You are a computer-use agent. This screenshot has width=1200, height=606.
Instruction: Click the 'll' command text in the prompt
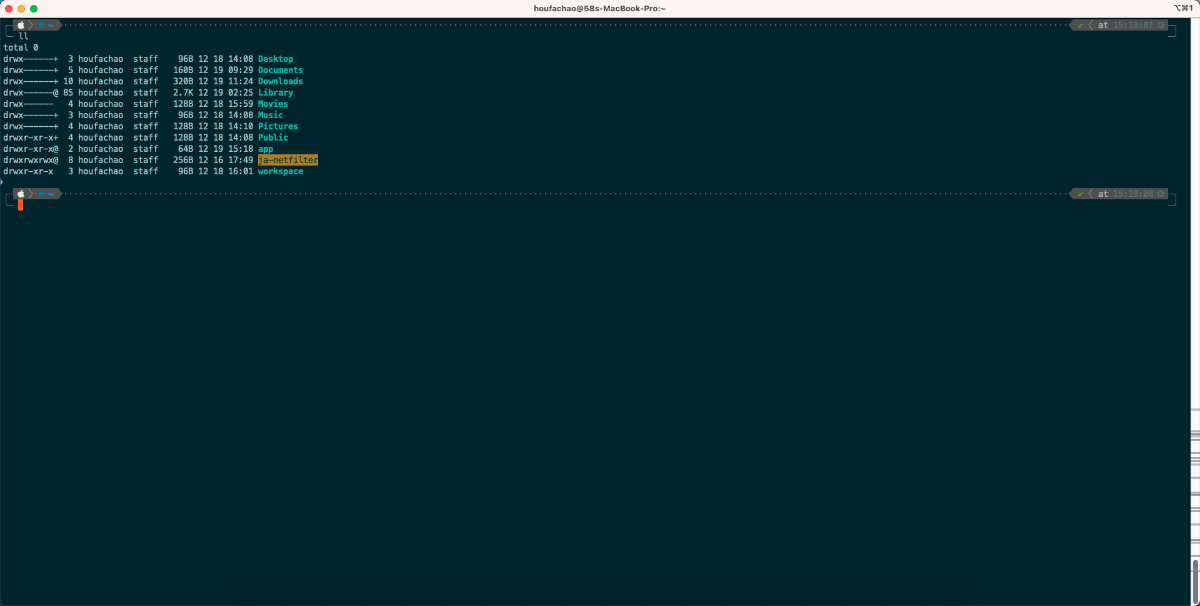[23, 34]
